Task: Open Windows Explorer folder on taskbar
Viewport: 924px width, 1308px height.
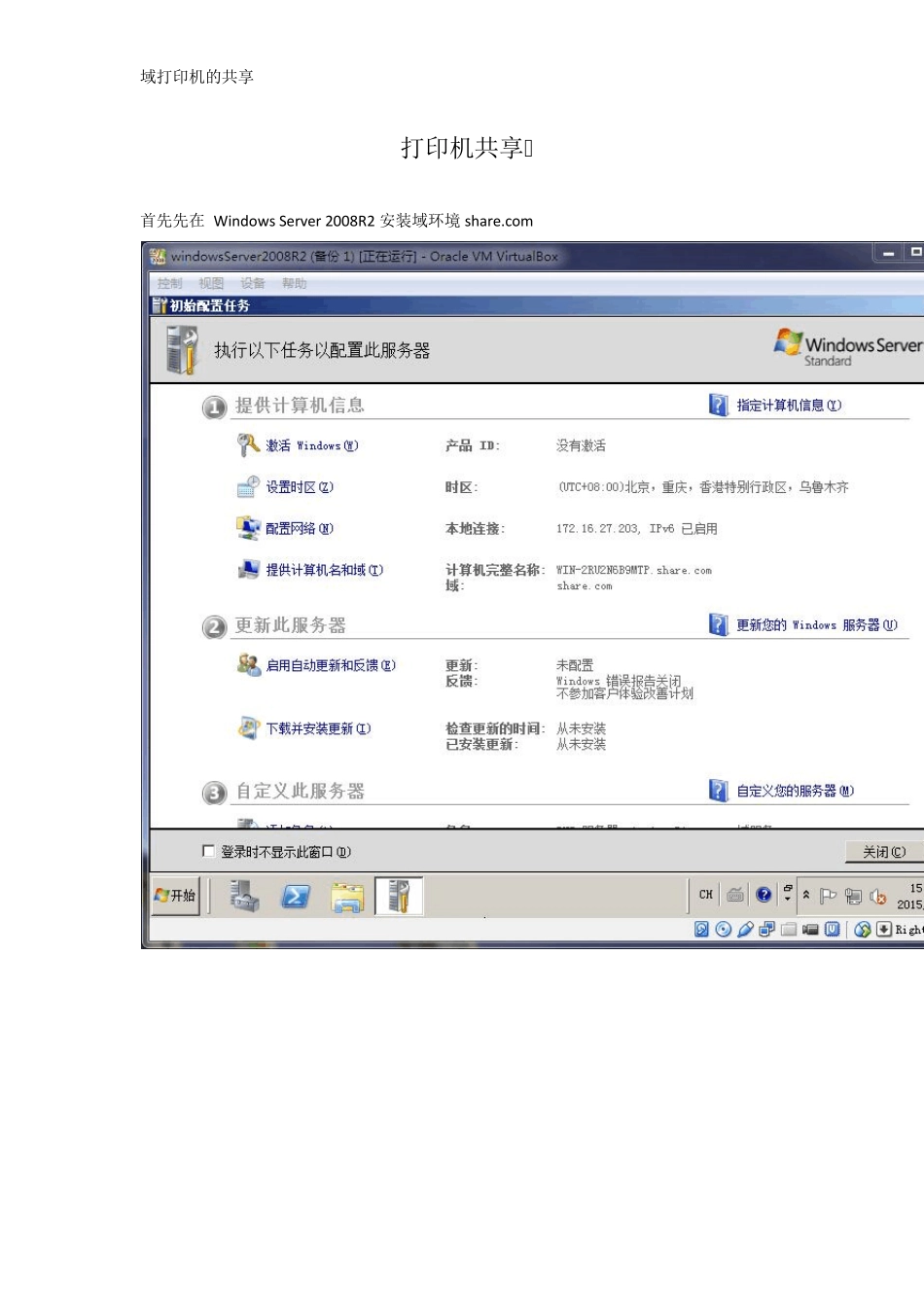Action: pos(347,897)
